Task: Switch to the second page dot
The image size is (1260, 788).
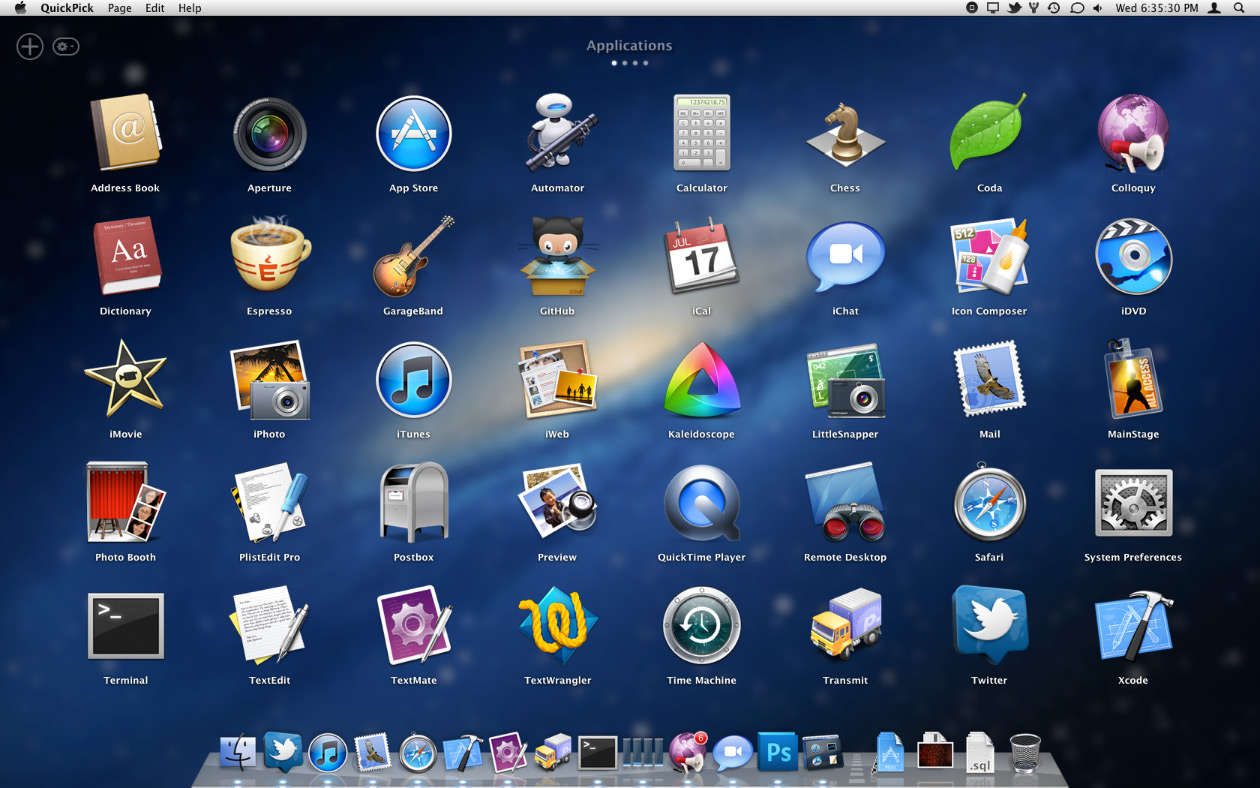Action: 625,63
